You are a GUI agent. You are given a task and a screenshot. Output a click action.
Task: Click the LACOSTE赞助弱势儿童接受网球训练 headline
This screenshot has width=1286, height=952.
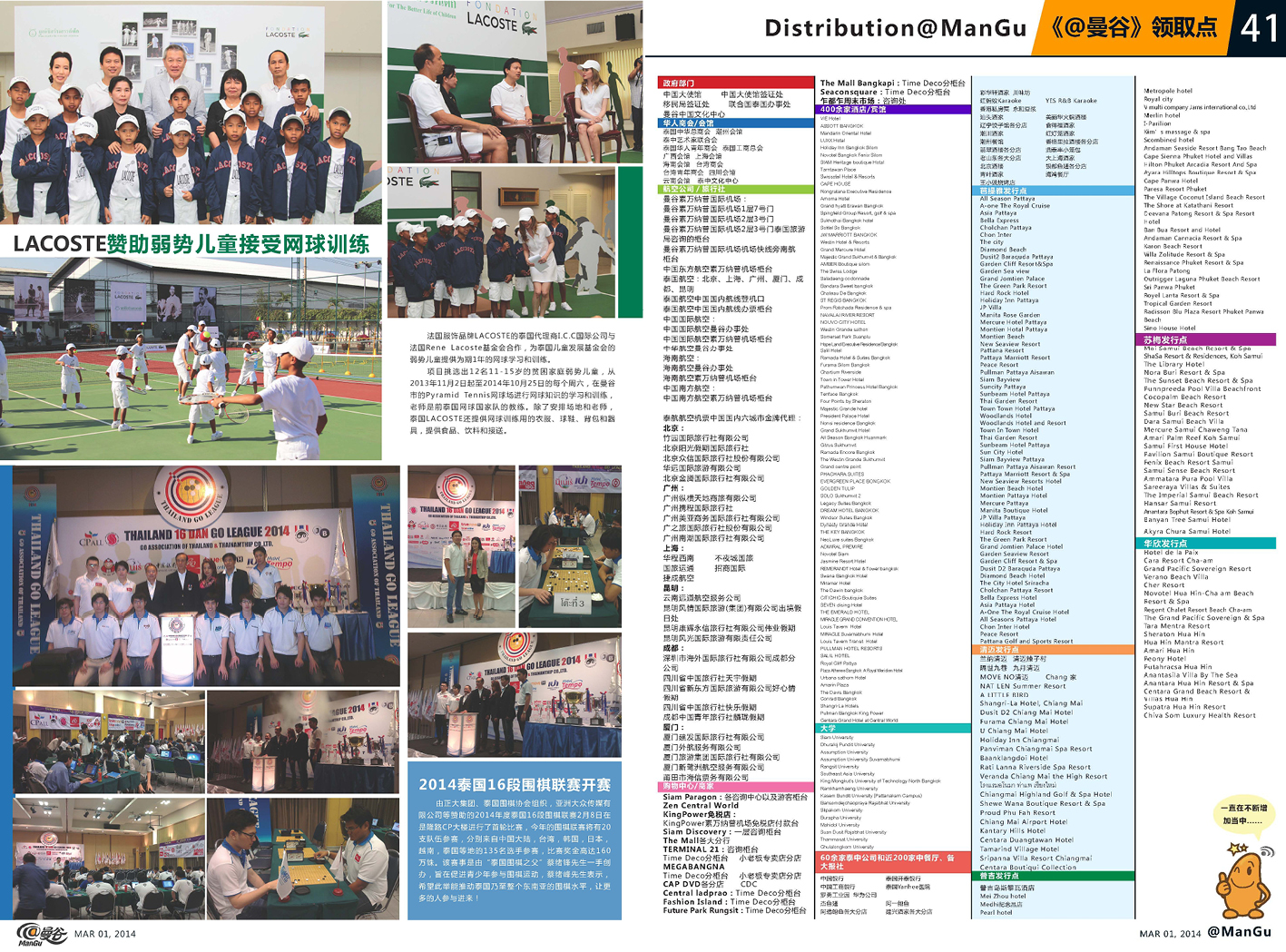[191, 243]
